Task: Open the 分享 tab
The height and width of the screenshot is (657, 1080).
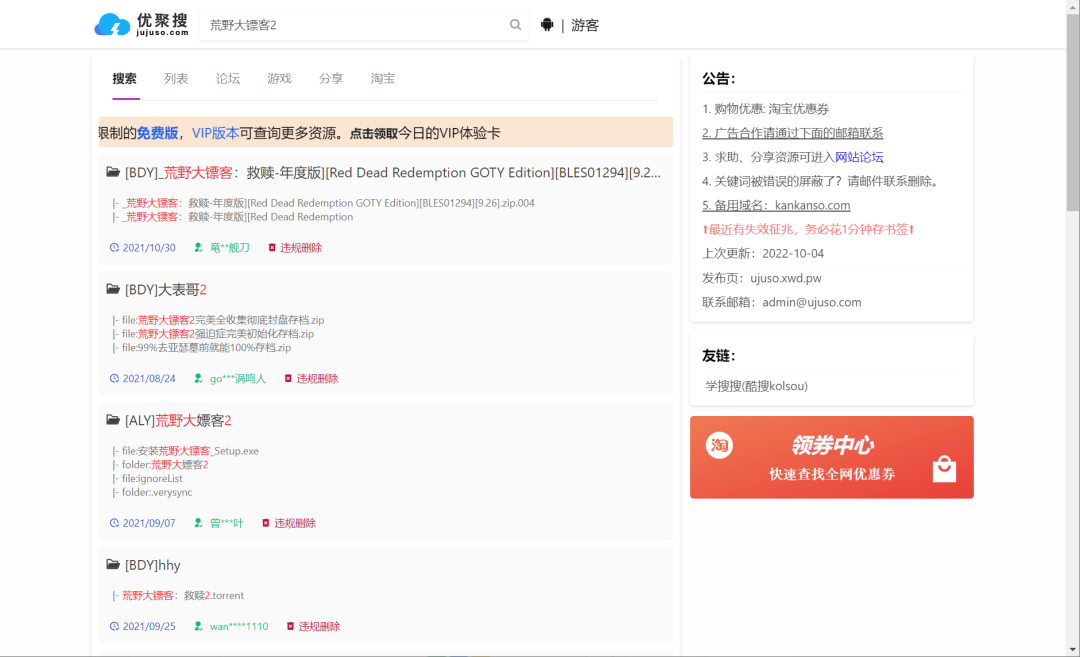Action: coord(331,79)
